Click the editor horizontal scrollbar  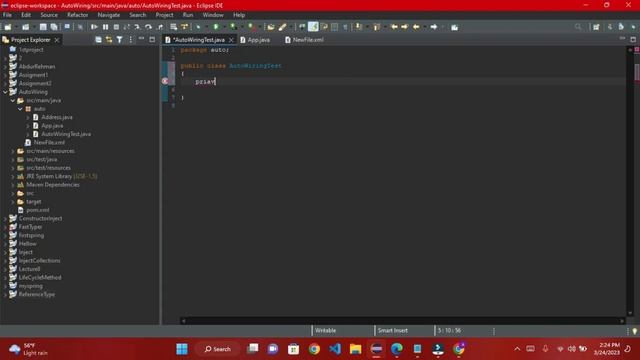pos(402,321)
